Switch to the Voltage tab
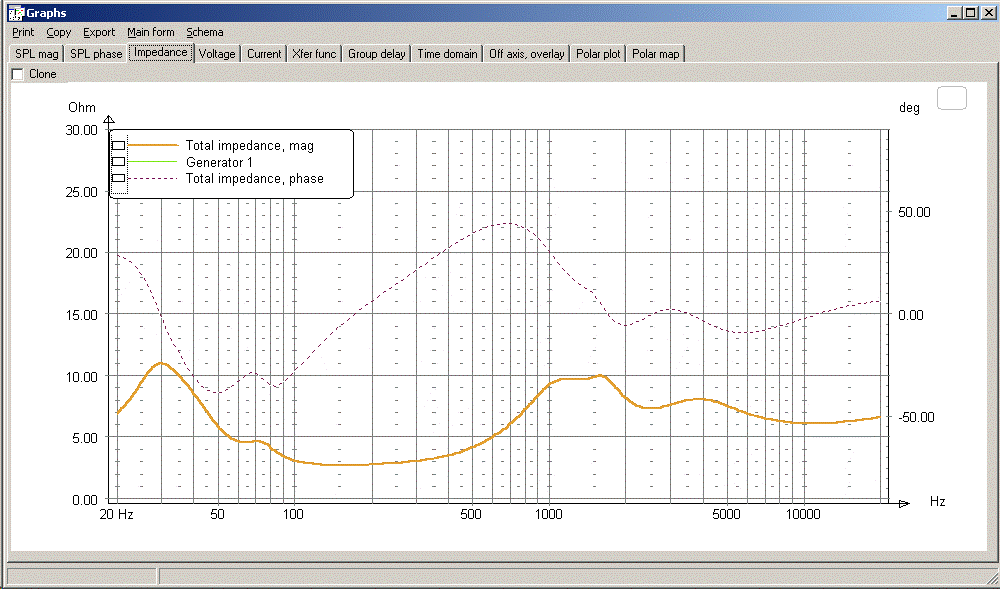 (217, 54)
